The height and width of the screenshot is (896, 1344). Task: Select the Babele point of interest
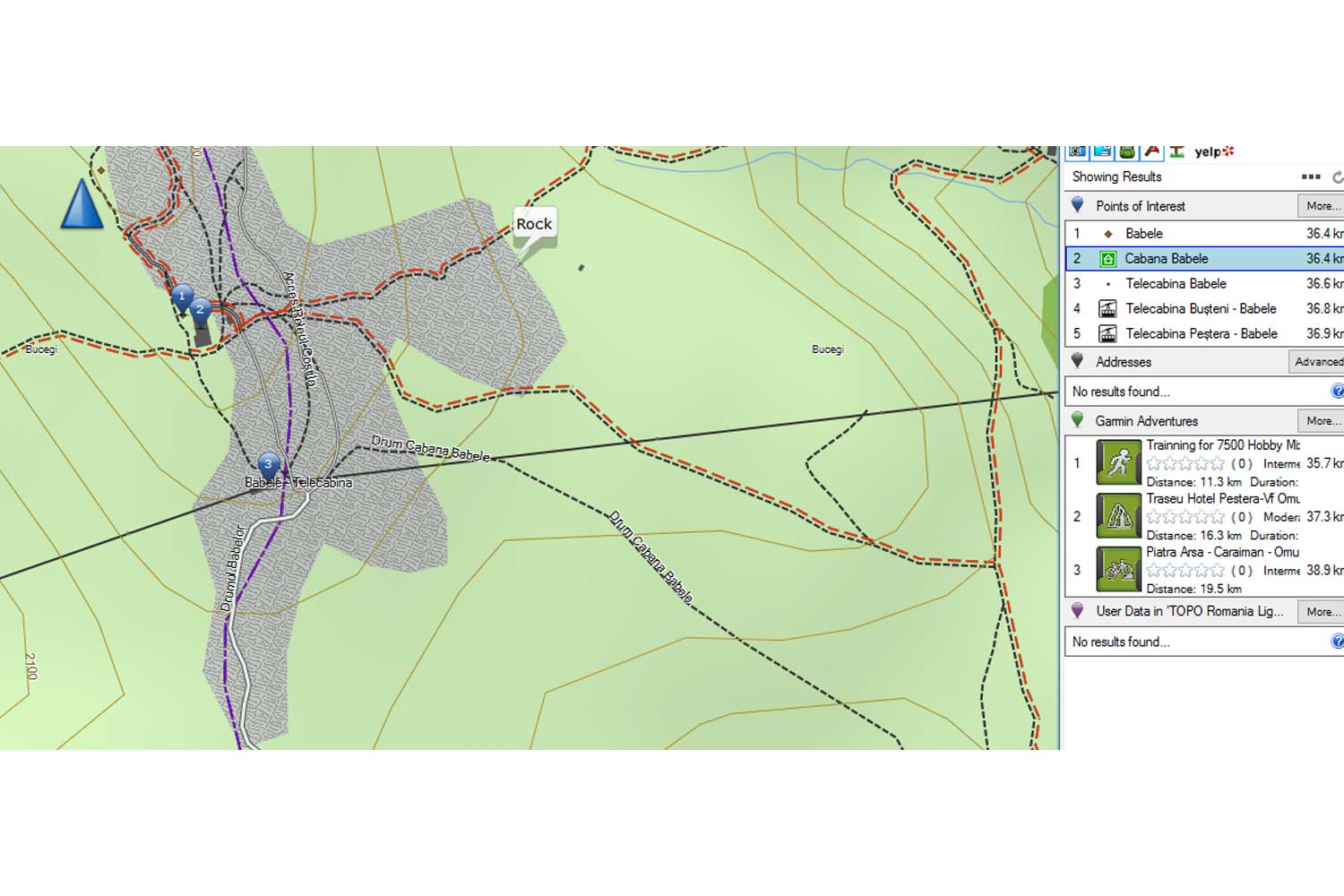(x=1143, y=234)
